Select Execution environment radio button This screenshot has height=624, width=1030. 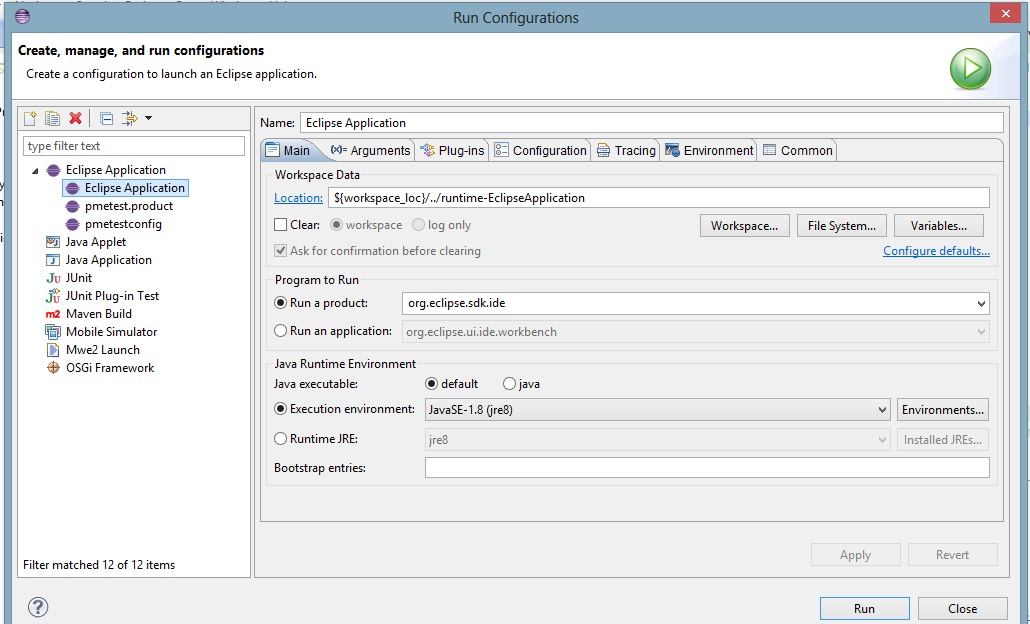click(280, 409)
